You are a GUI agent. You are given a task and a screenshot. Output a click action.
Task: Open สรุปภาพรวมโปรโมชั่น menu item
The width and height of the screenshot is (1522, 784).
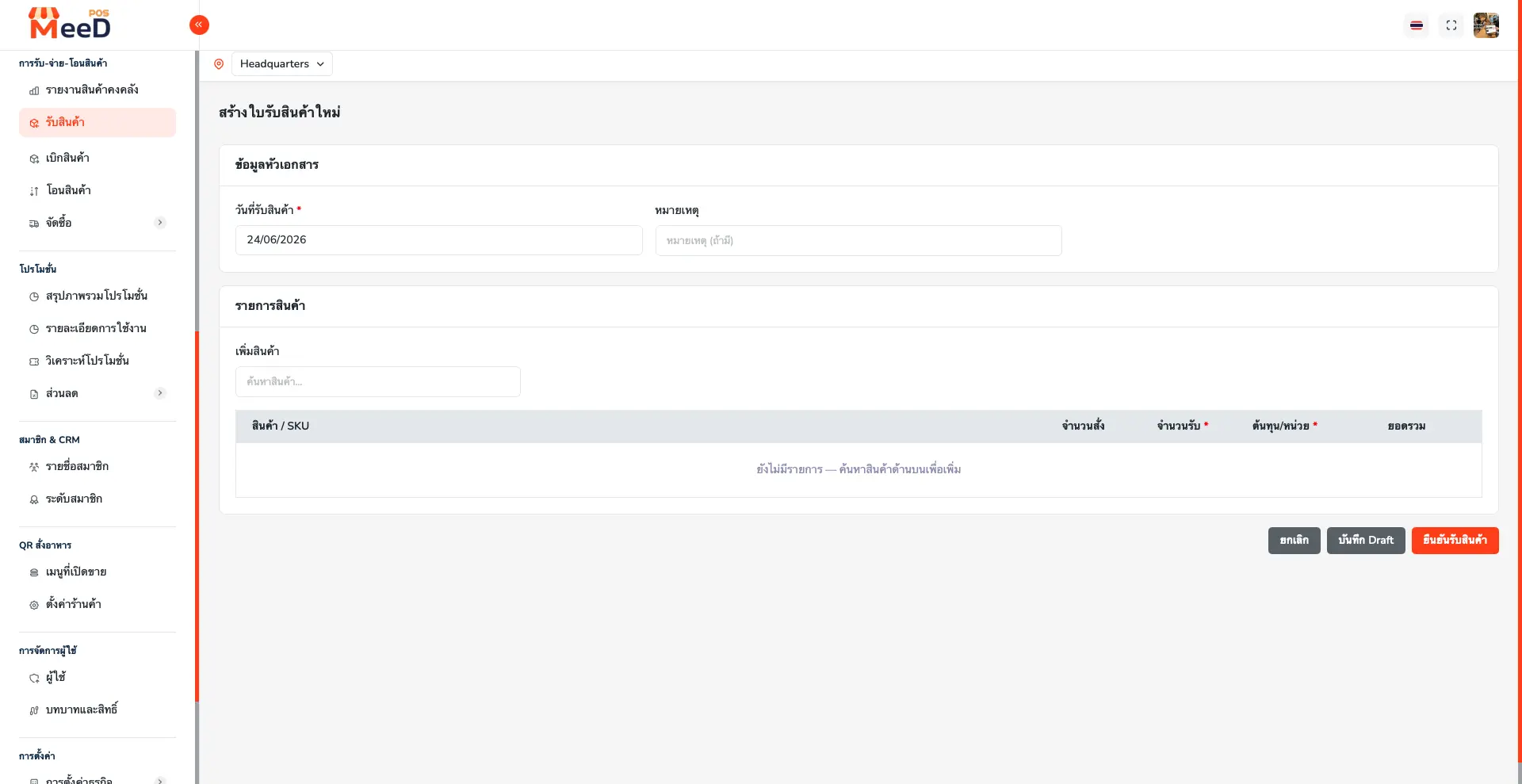click(x=98, y=296)
